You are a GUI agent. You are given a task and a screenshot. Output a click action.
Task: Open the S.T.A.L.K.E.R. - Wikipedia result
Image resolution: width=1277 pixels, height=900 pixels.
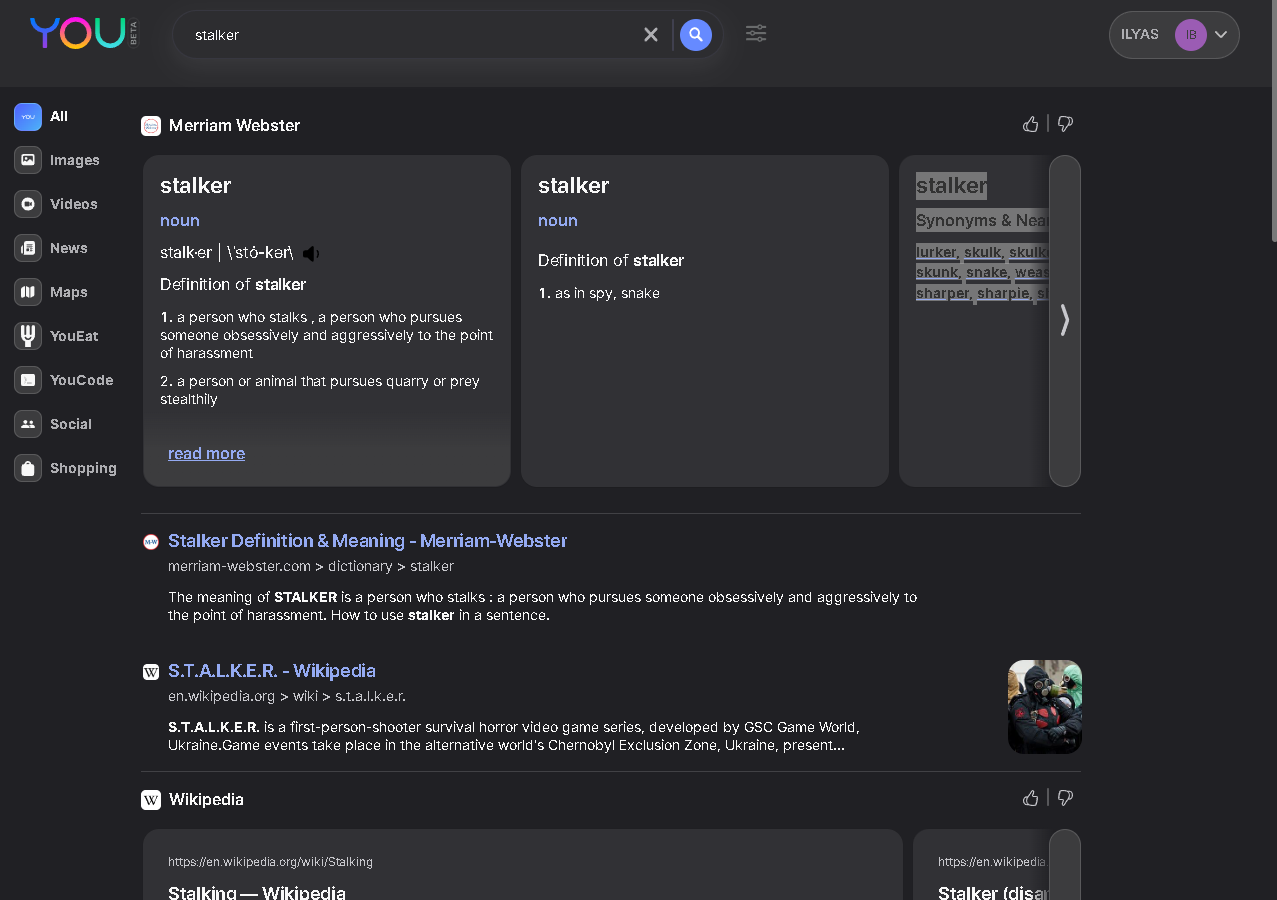pyautogui.click(x=272, y=671)
